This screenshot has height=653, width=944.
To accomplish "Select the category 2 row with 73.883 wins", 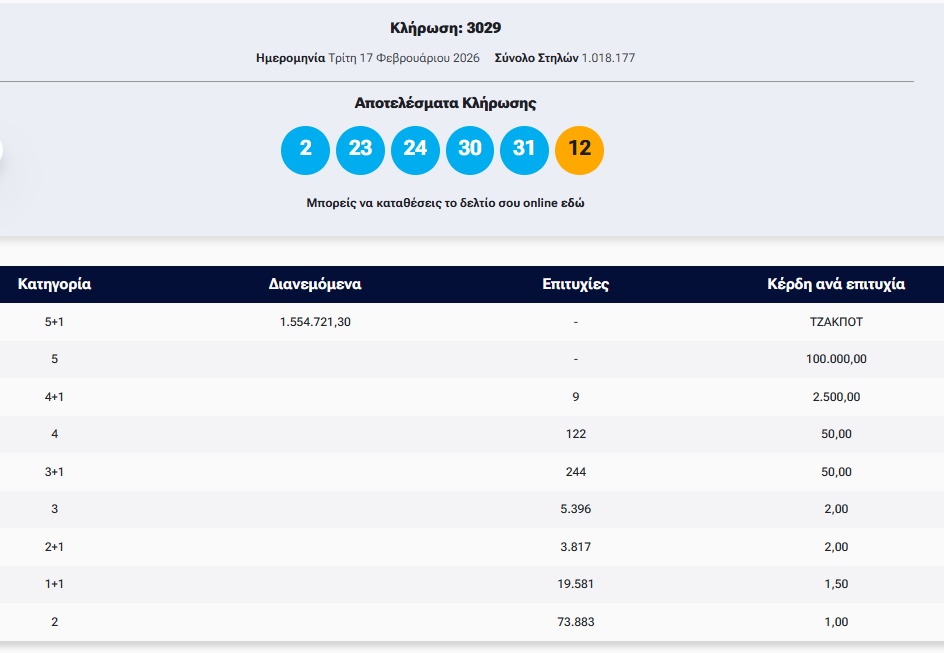I will pos(472,621).
